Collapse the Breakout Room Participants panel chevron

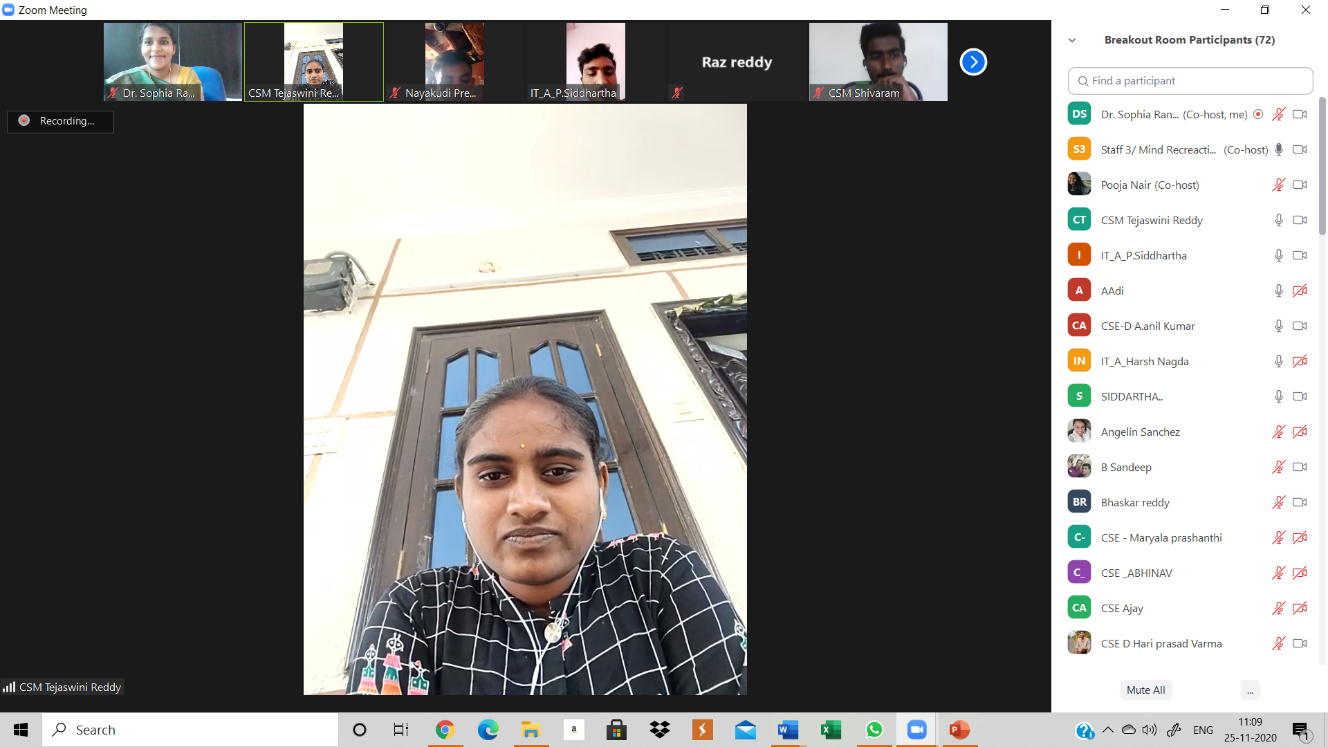pos(1073,41)
